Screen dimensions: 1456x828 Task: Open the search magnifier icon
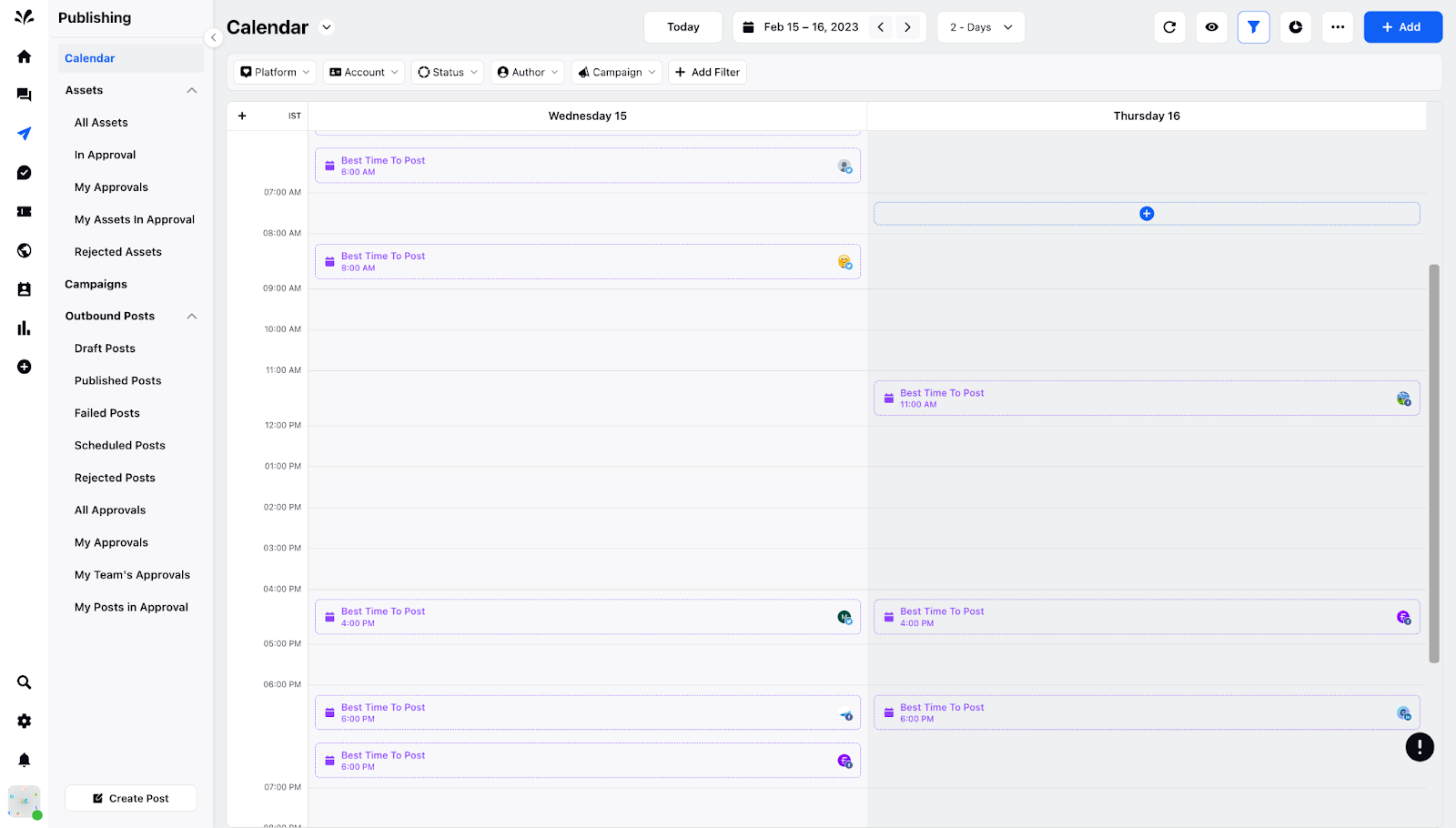(x=25, y=682)
